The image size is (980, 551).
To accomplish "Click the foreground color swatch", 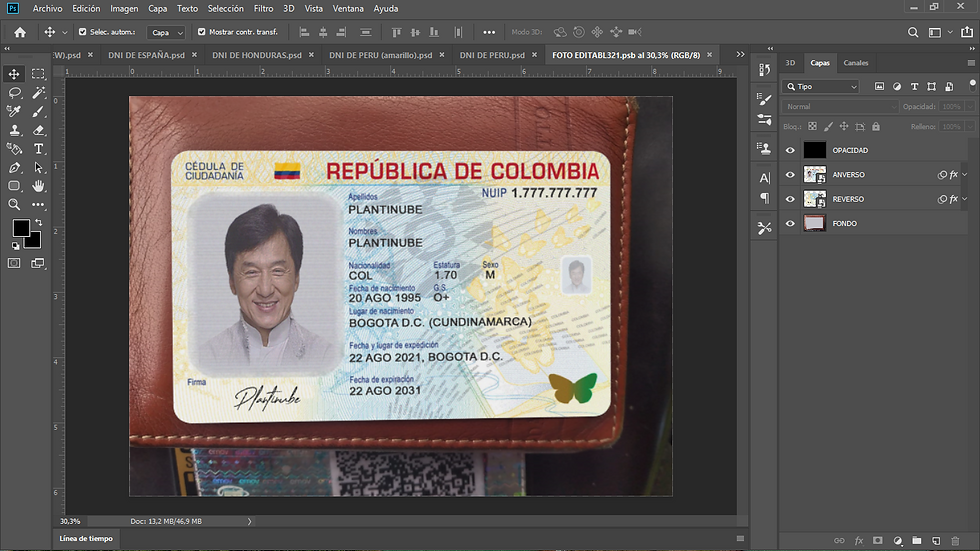I will (21, 228).
